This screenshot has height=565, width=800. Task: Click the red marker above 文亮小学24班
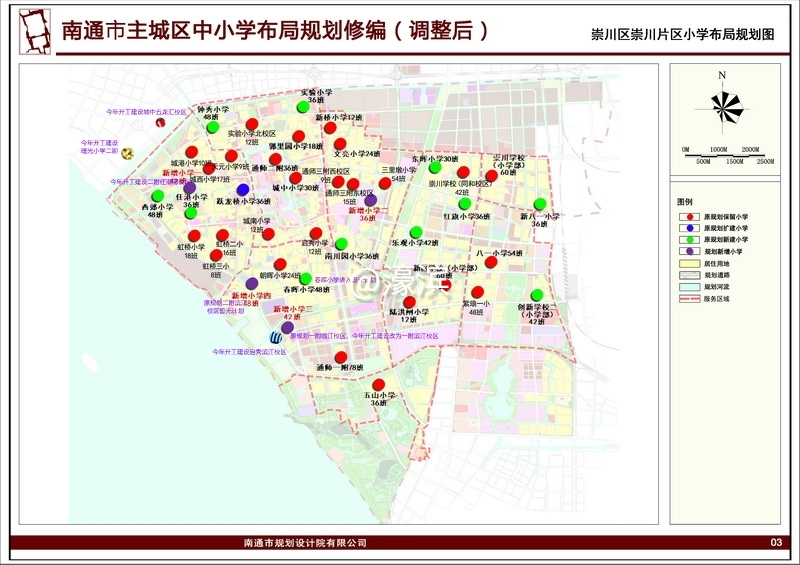(x=340, y=144)
